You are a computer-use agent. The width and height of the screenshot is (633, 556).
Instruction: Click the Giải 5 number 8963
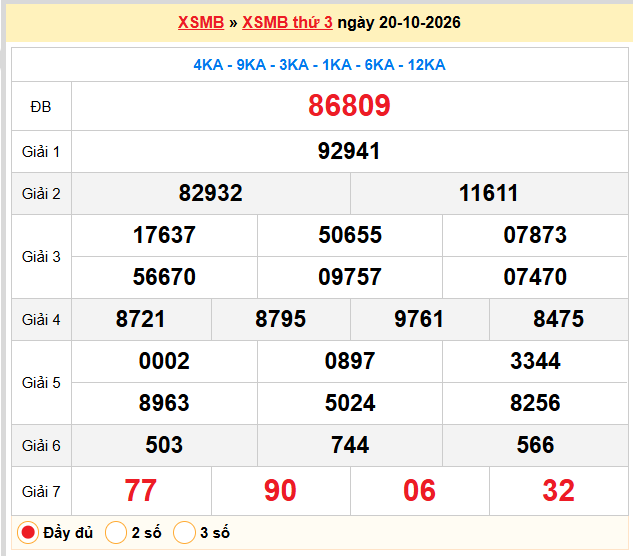point(164,403)
